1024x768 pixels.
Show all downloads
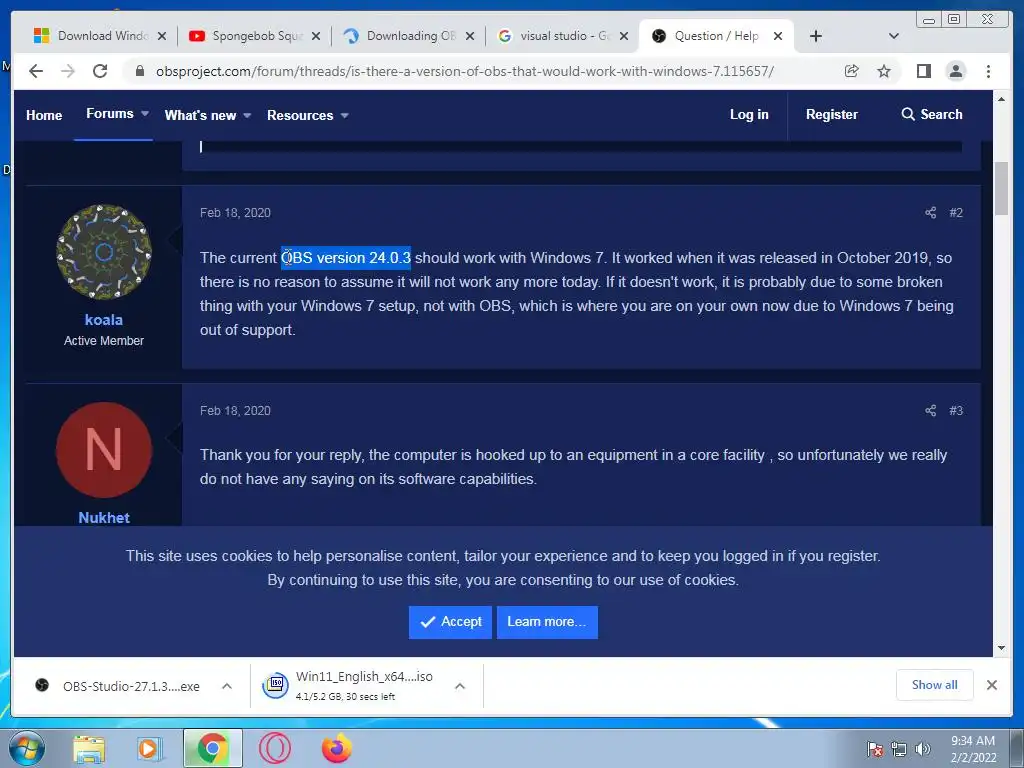(935, 685)
